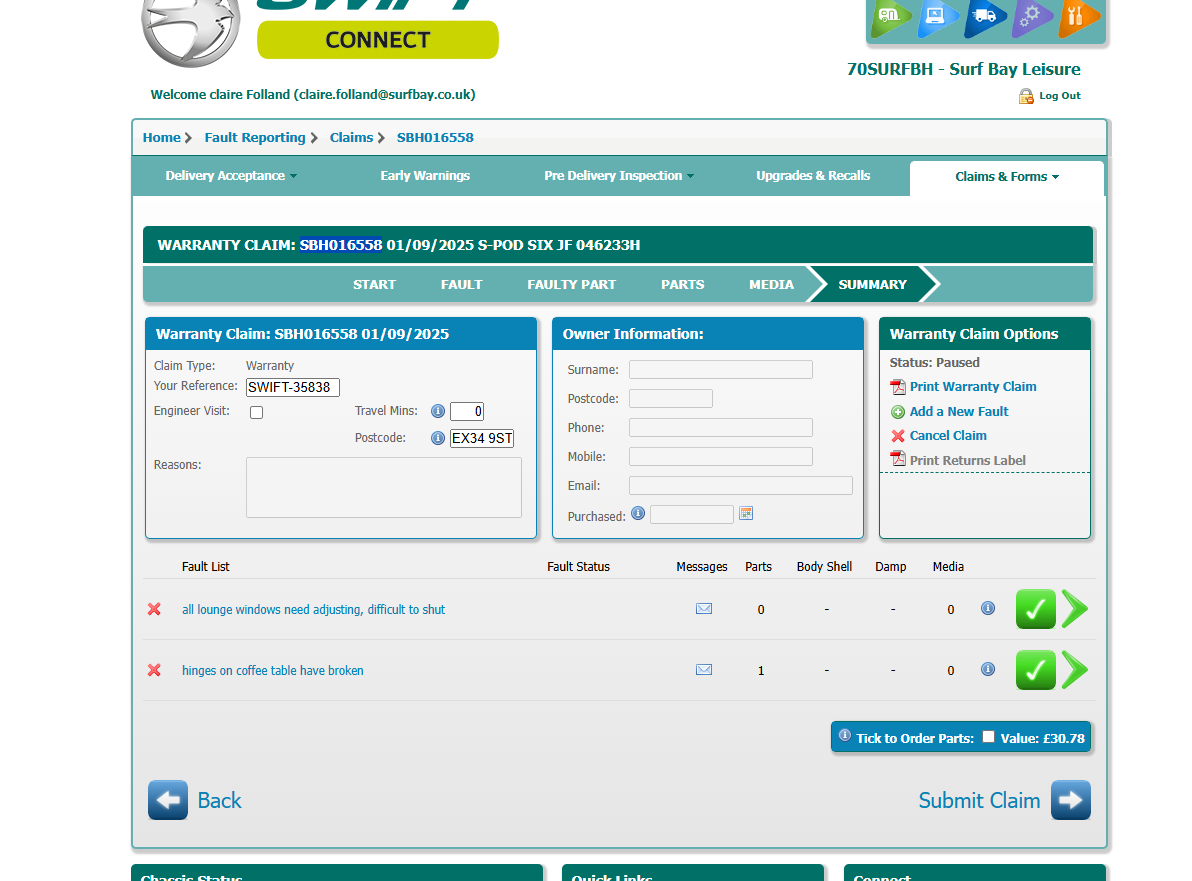Open the hinges on coffee table fault
Viewport: 1192px width, 881px height.
point(272,670)
